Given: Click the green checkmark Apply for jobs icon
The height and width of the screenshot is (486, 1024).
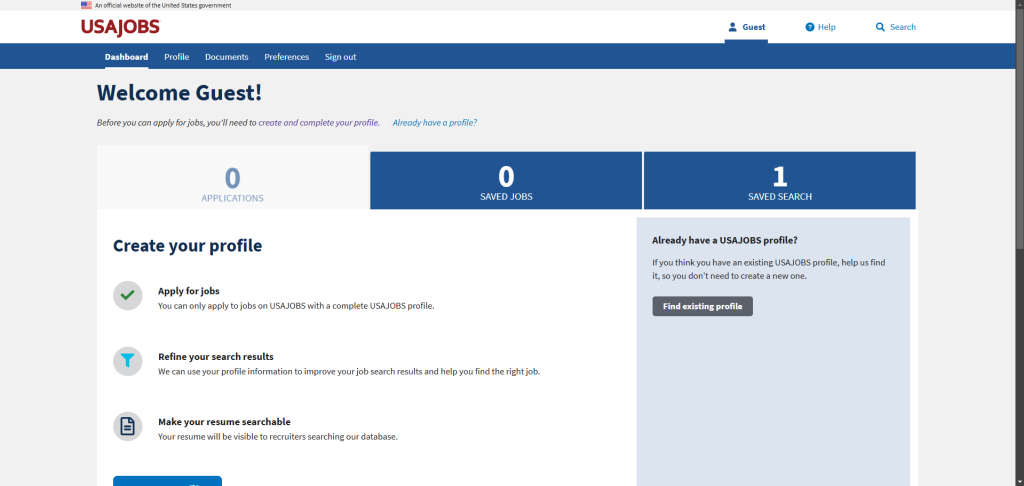Looking at the screenshot, I should [x=127, y=296].
